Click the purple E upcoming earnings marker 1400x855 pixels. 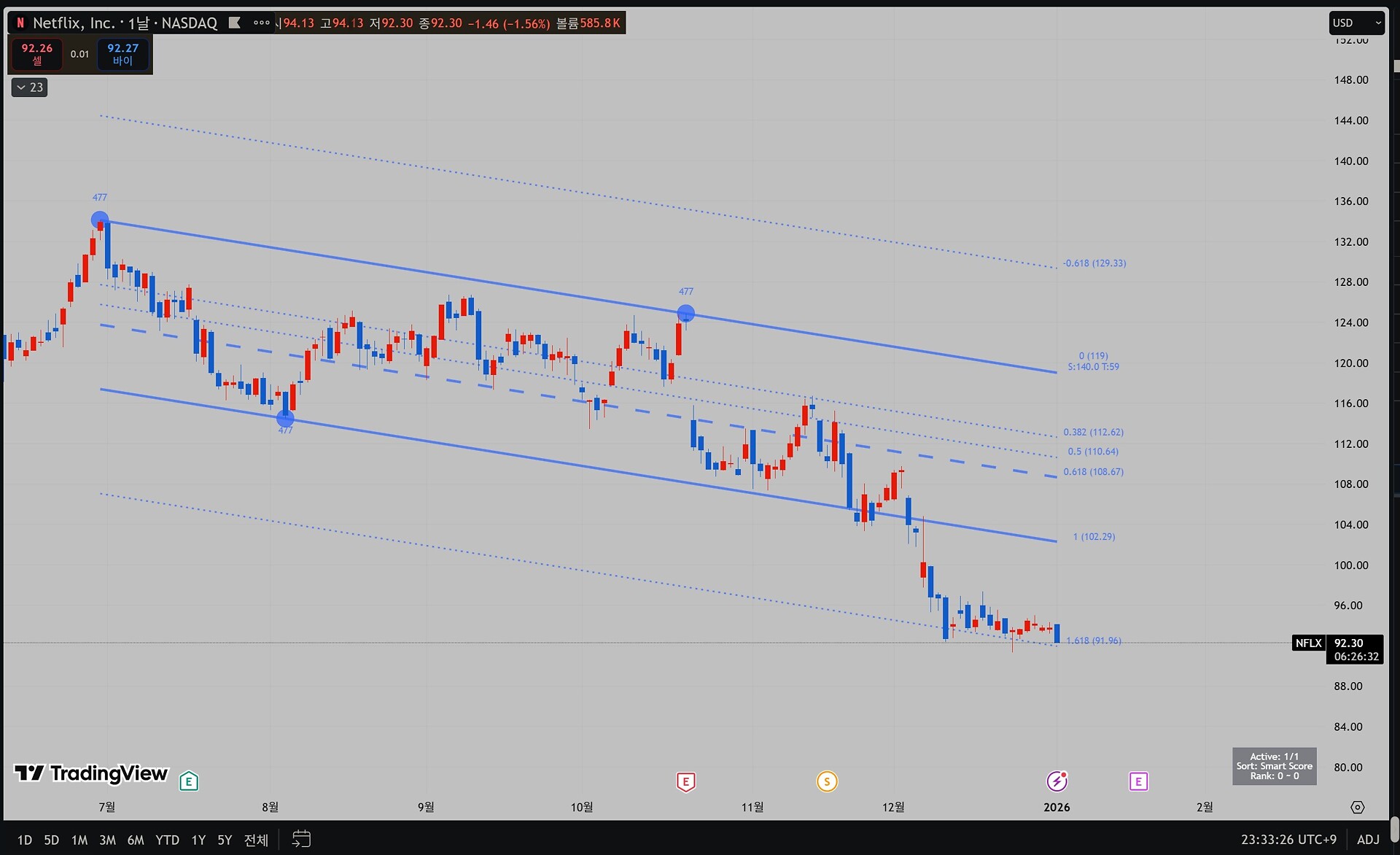(x=1138, y=781)
